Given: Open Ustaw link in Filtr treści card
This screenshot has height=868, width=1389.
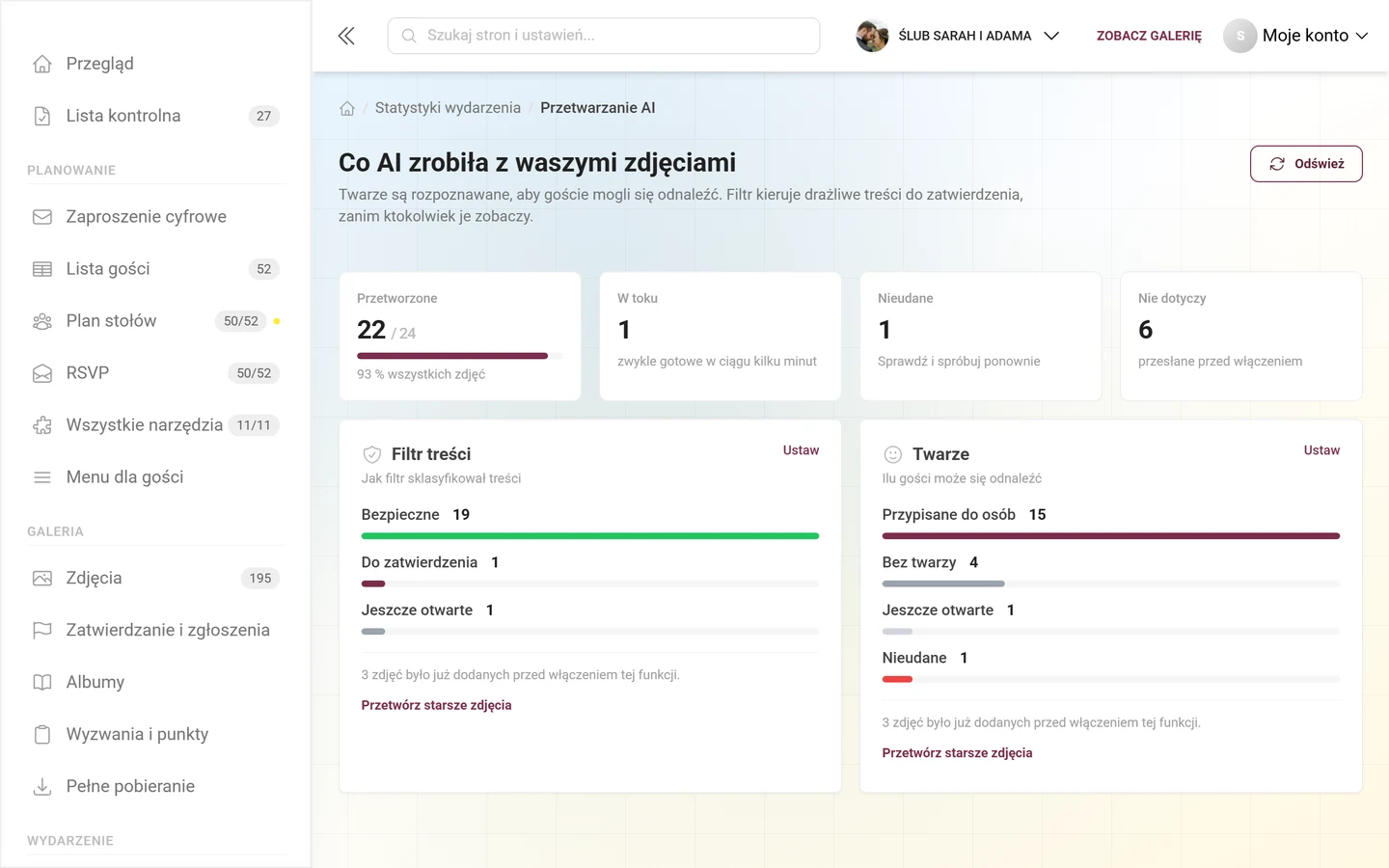Looking at the screenshot, I should click(x=801, y=450).
